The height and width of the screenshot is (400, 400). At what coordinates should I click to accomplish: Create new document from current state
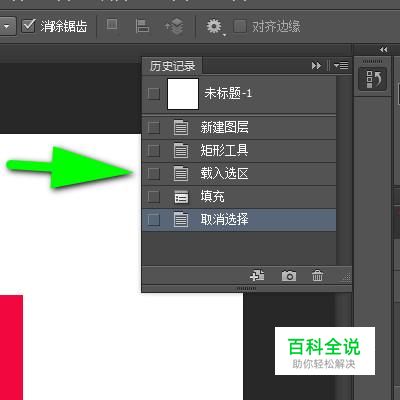257,276
